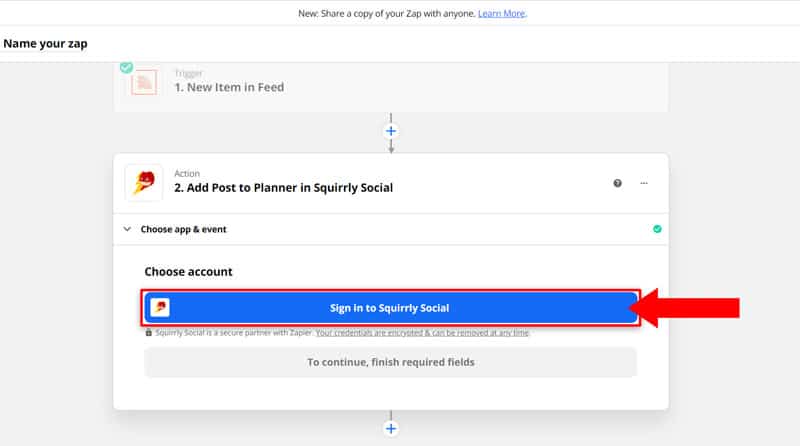Image resolution: width=800 pixels, height=446 pixels.
Task: Click the Squirrly logo inside the sign-in button
Action: [x=160, y=307]
